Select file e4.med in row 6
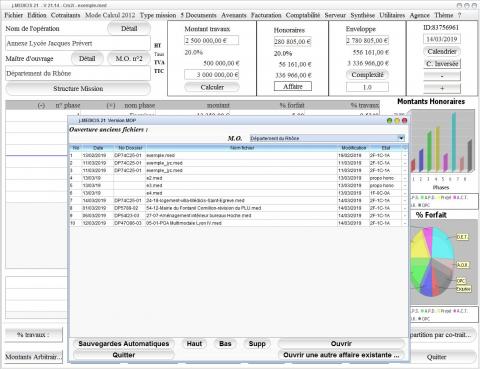 point(238,193)
